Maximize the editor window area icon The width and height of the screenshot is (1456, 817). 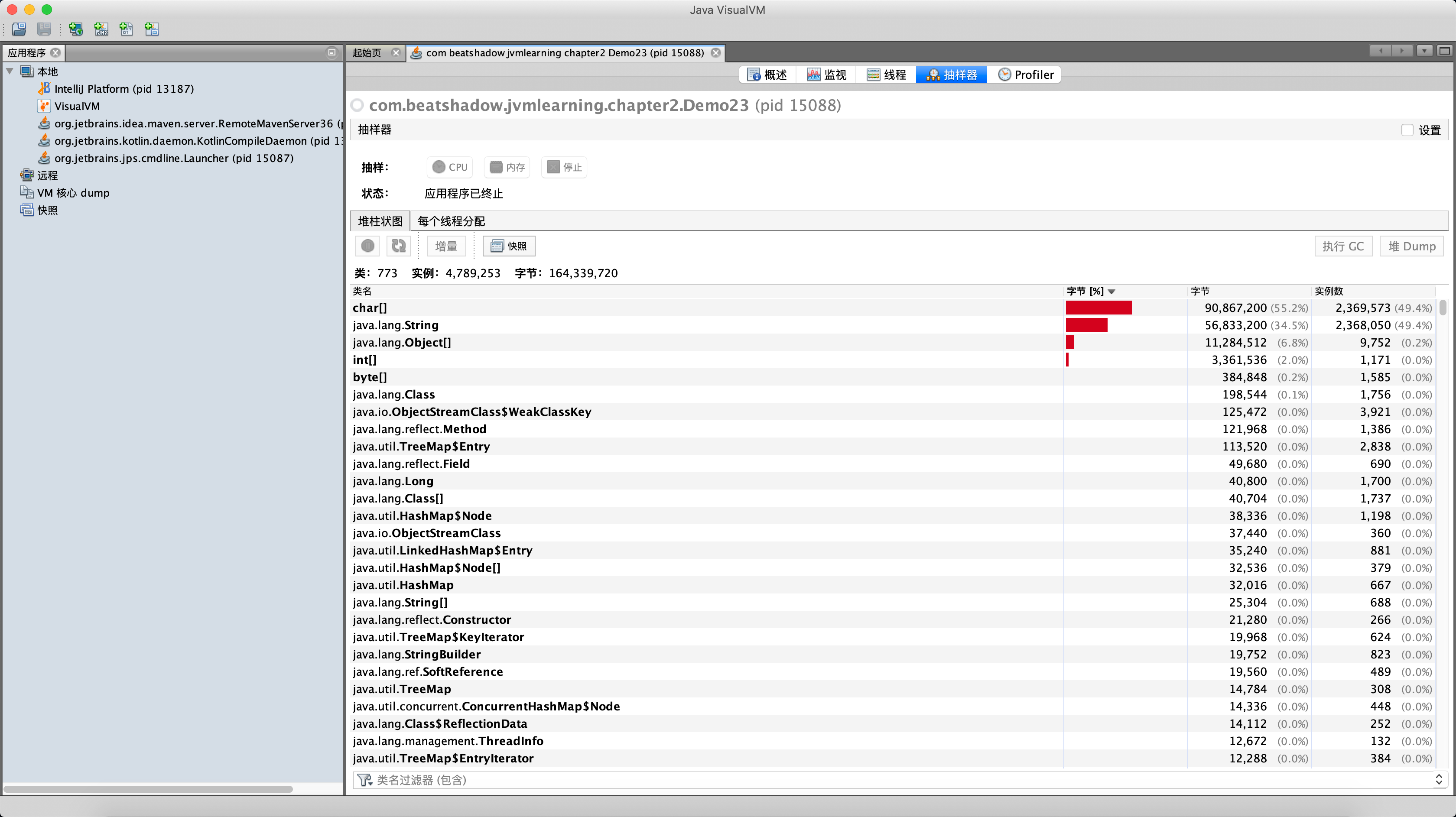click(x=1444, y=51)
